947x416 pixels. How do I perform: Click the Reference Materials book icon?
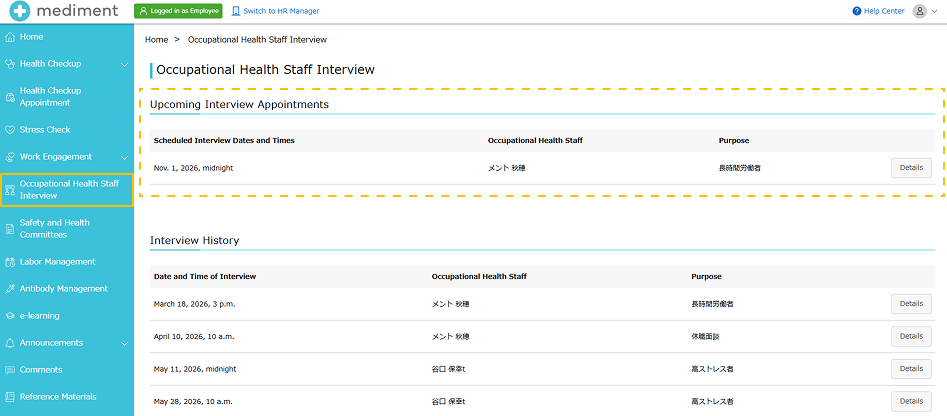click(x=9, y=397)
